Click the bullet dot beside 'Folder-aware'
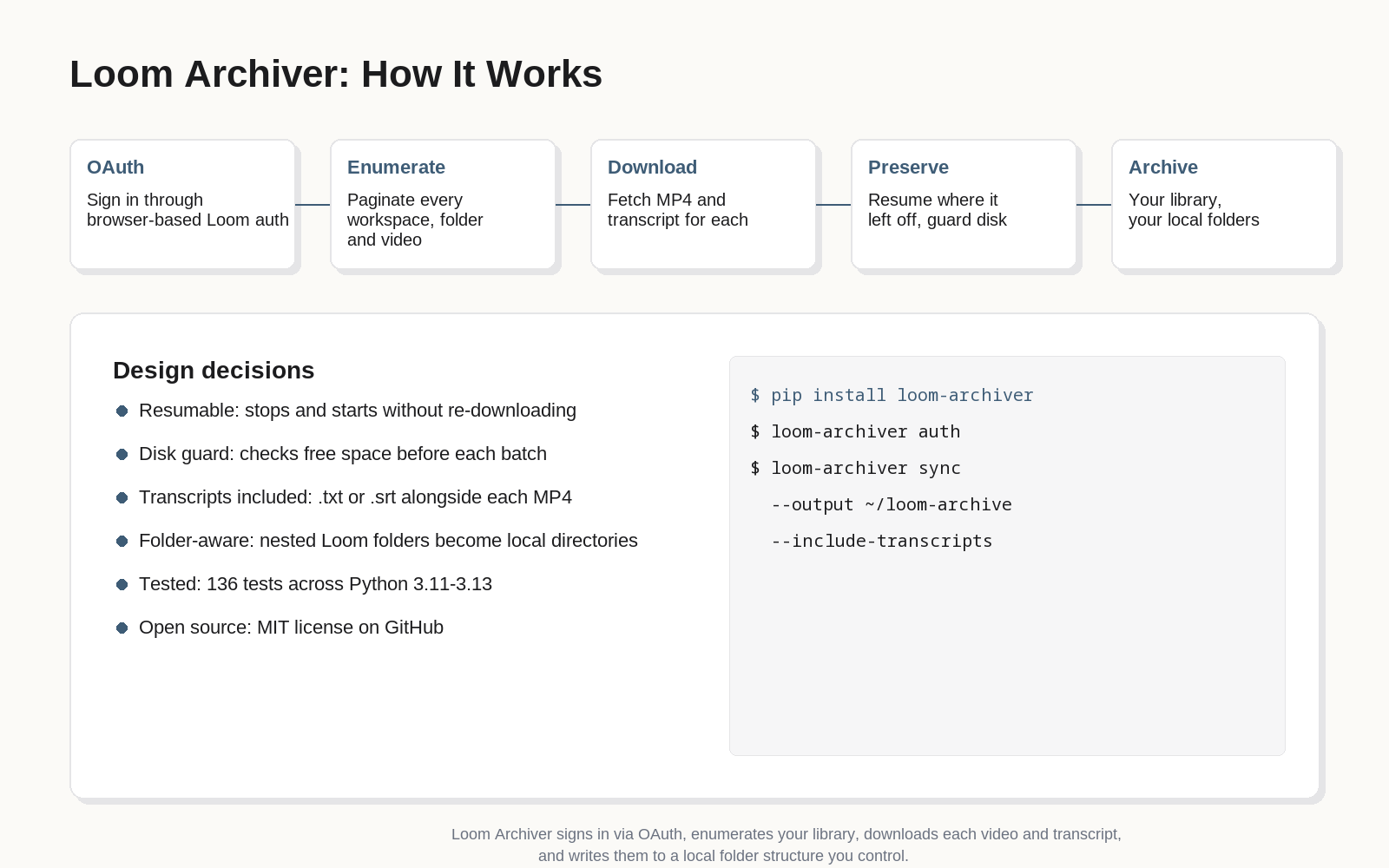The height and width of the screenshot is (868, 1389). (122, 541)
